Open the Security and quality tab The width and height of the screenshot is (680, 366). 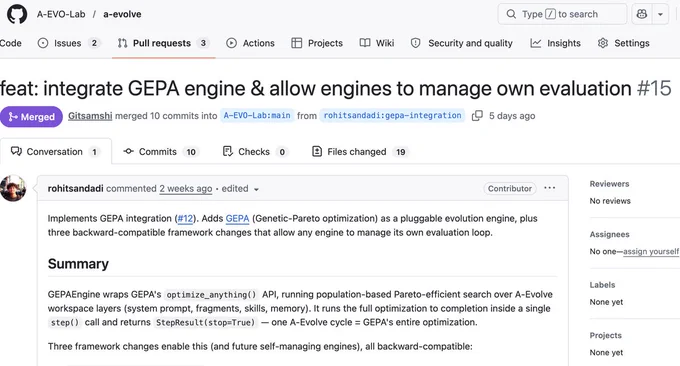pos(462,43)
